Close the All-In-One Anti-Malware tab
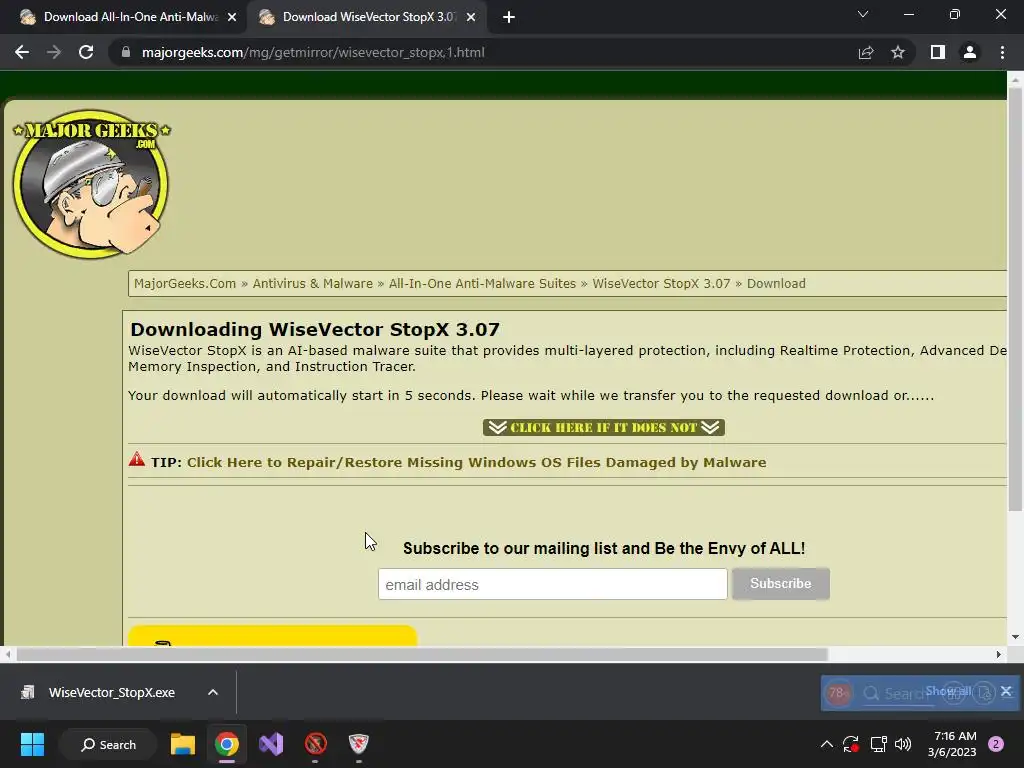The height and width of the screenshot is (768, 1024). click(232, 17)
